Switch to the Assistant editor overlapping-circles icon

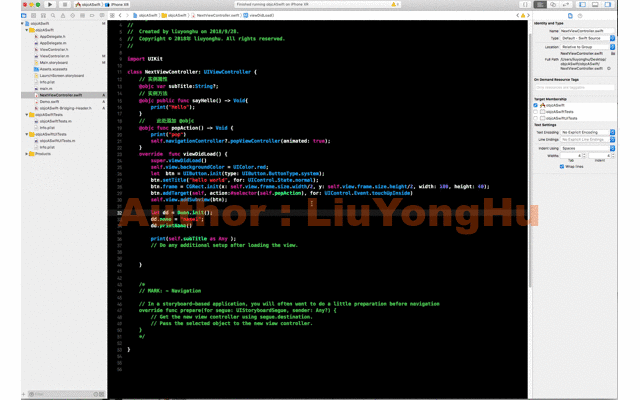553,4
